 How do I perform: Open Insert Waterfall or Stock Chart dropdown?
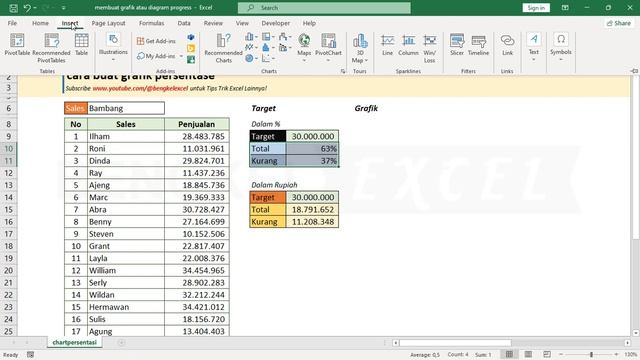[285, 37]
